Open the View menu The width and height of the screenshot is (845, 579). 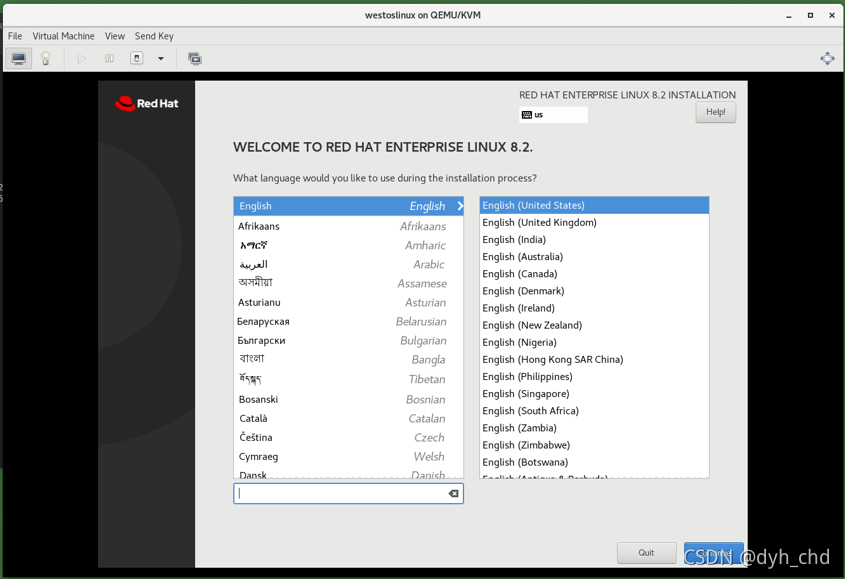point(115,36)
